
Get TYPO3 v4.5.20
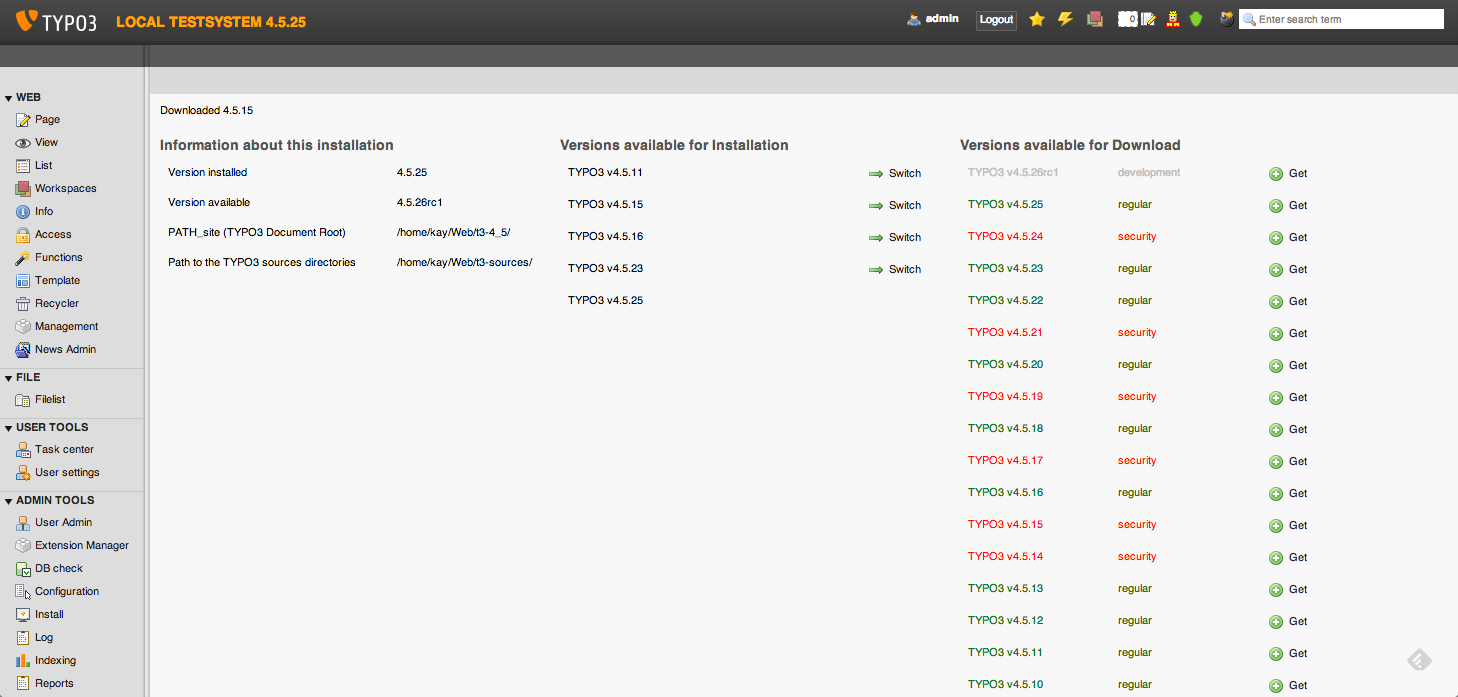[x=1288, y=366]
